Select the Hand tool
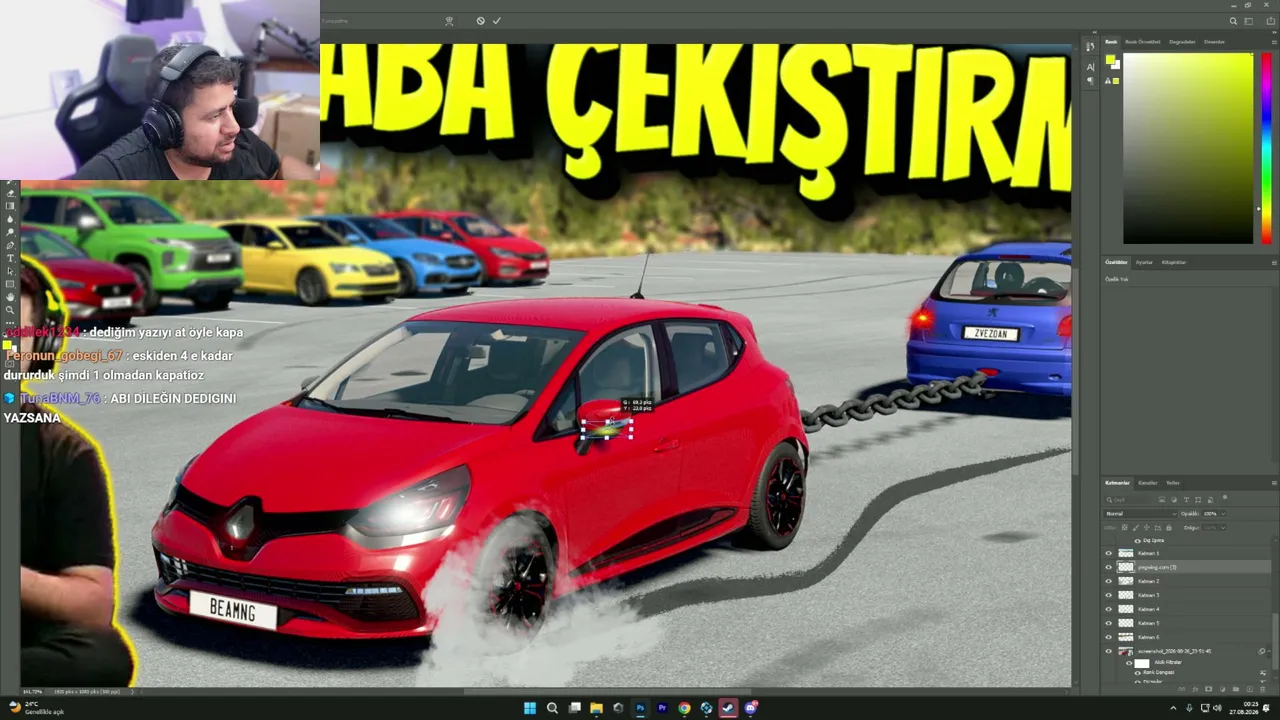1280x720 pixels. pyautogui.click(x=10, y=297)
